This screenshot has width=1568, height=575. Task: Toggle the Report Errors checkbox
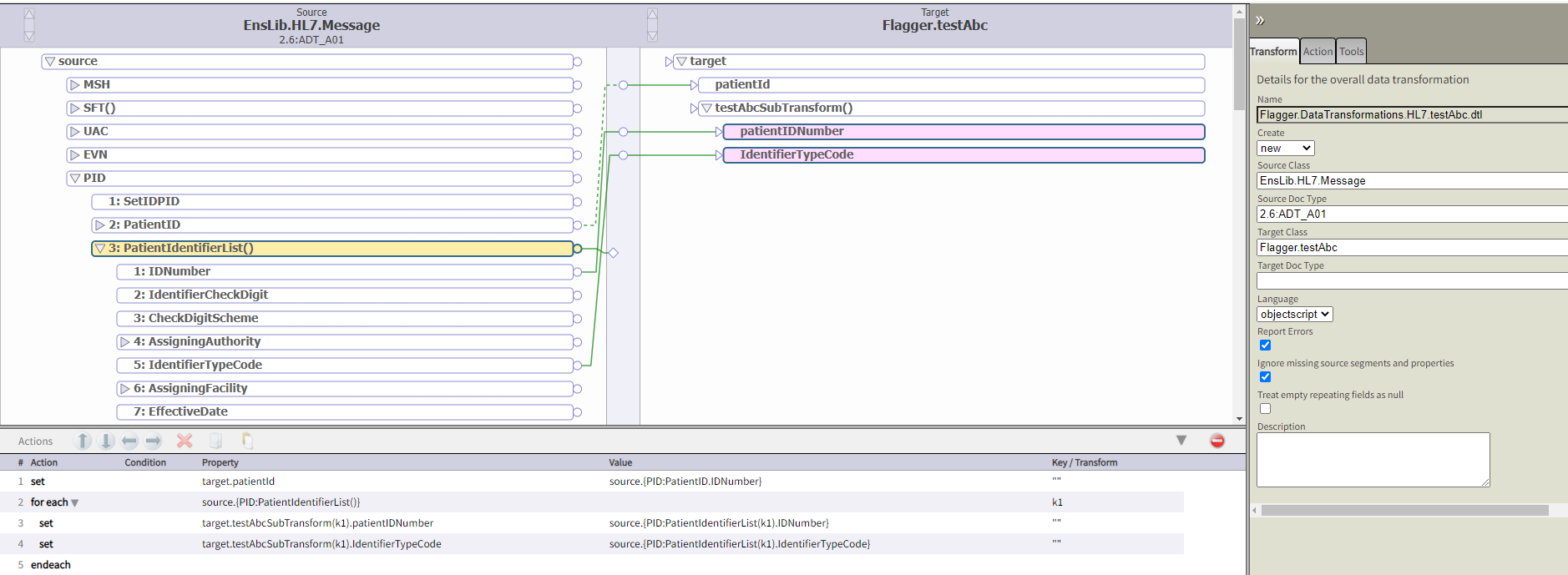click(1265, 346)
